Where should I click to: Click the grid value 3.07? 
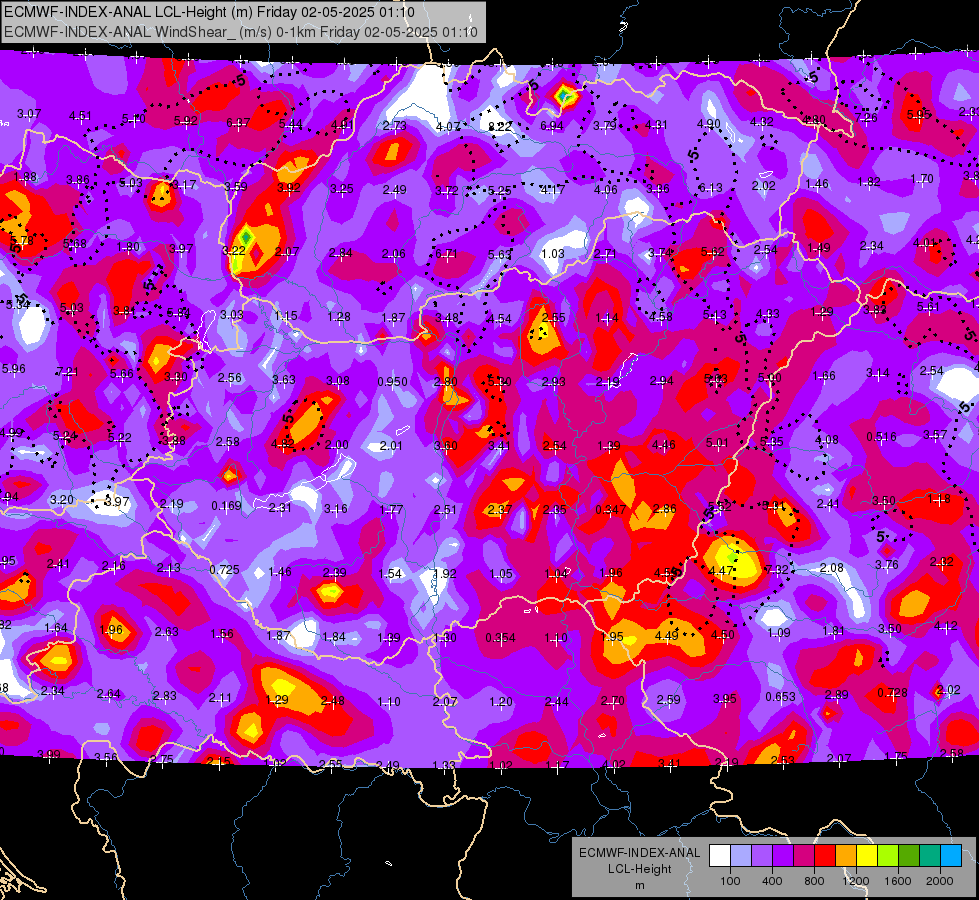click(29, 114)
